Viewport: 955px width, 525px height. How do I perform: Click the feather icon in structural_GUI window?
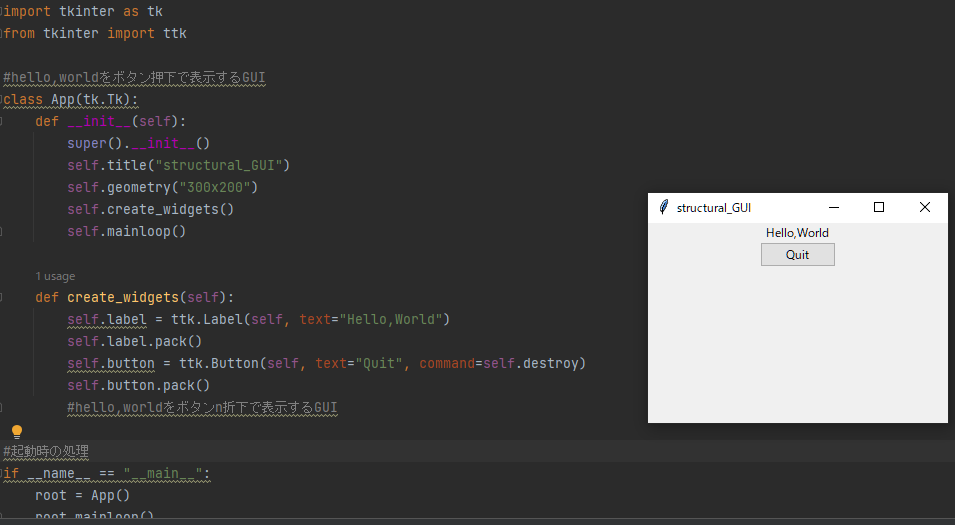[663, 207]
